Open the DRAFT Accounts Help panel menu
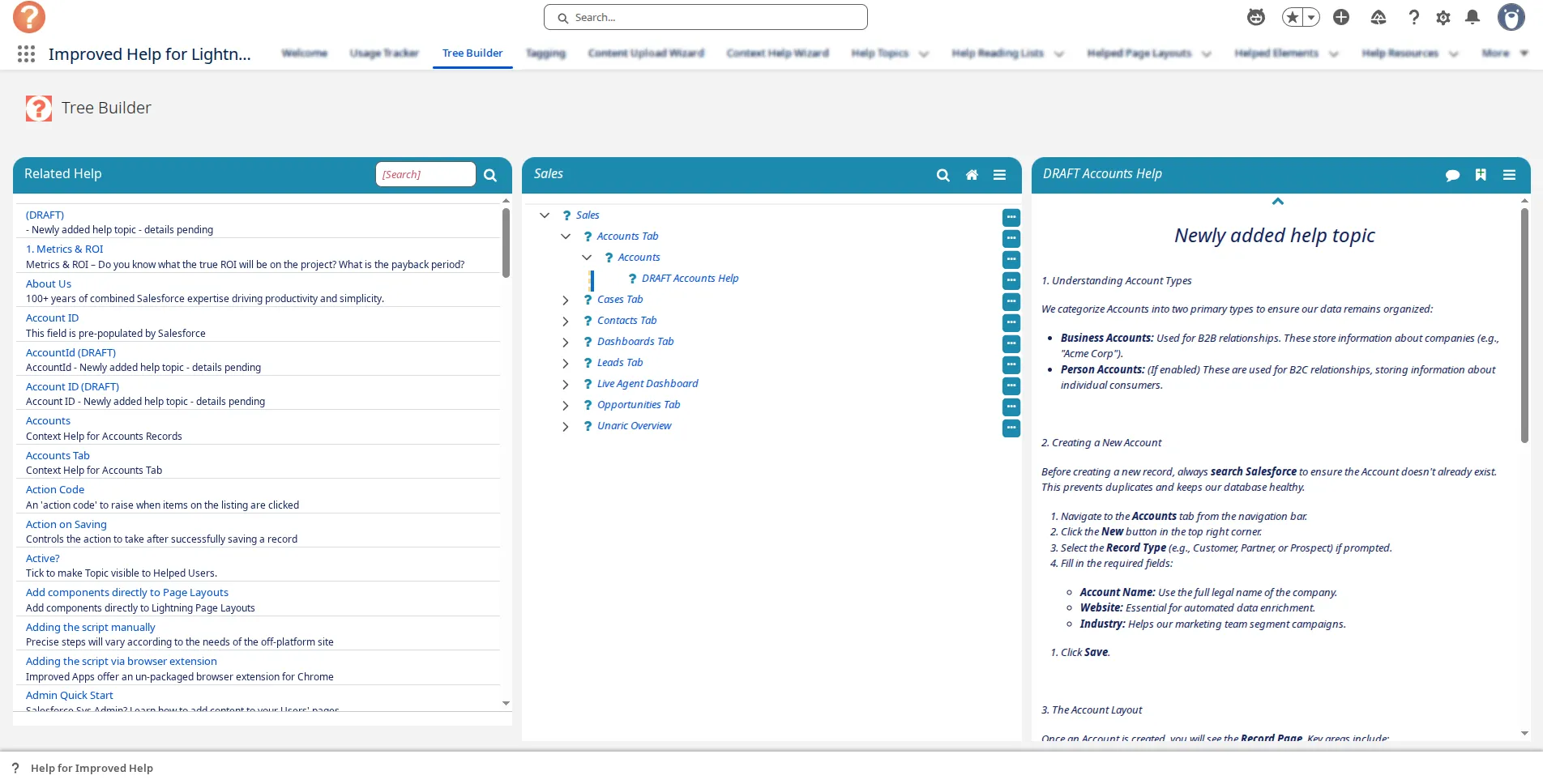 pyautogui.click(x=1509, y=175)
